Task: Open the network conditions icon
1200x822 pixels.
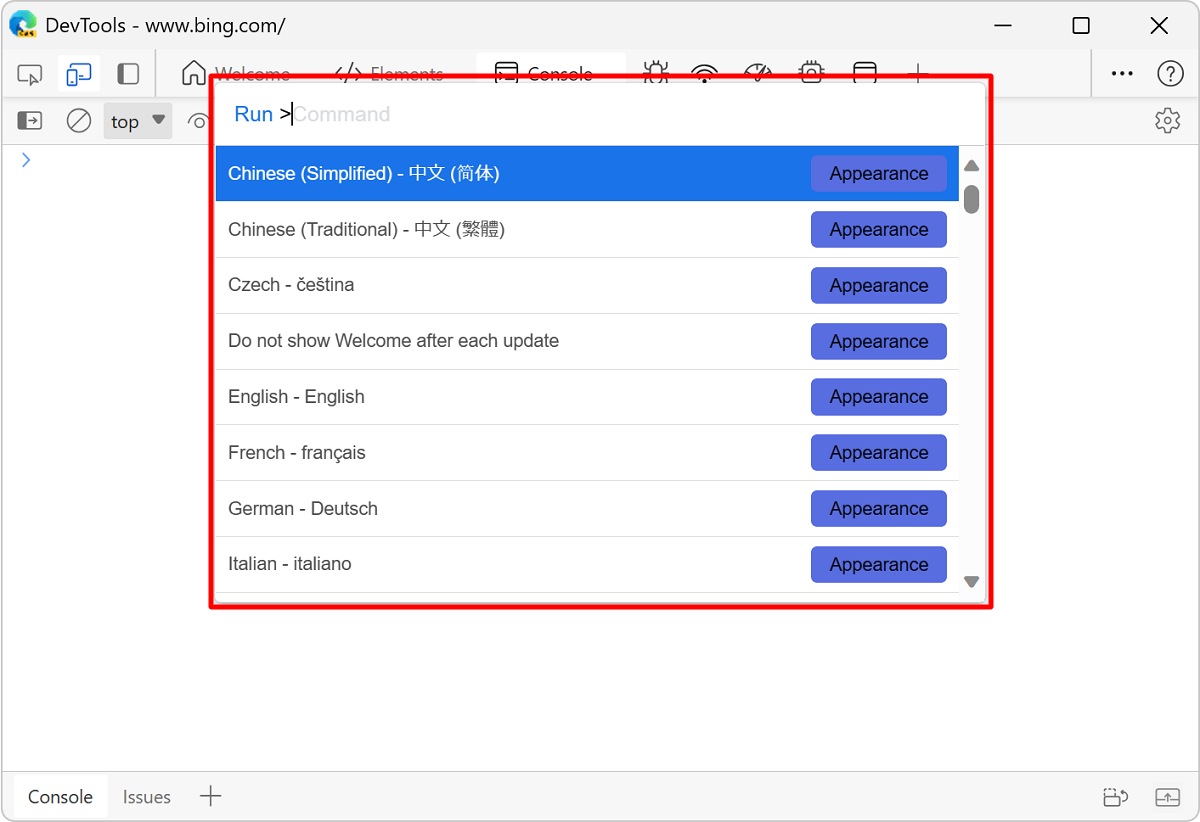Action: (704, 73)
